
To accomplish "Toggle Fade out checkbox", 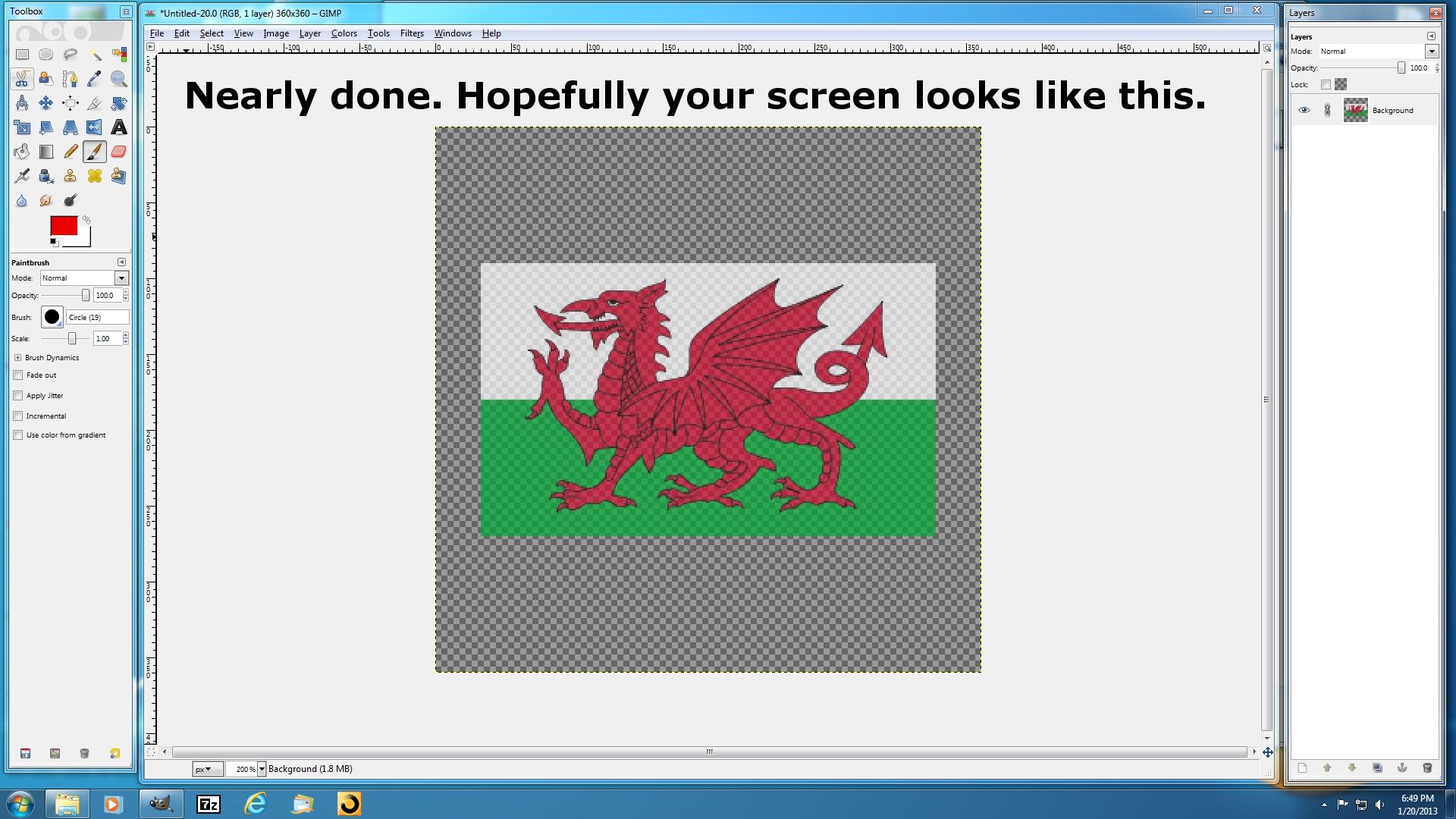I will point(18,375).
